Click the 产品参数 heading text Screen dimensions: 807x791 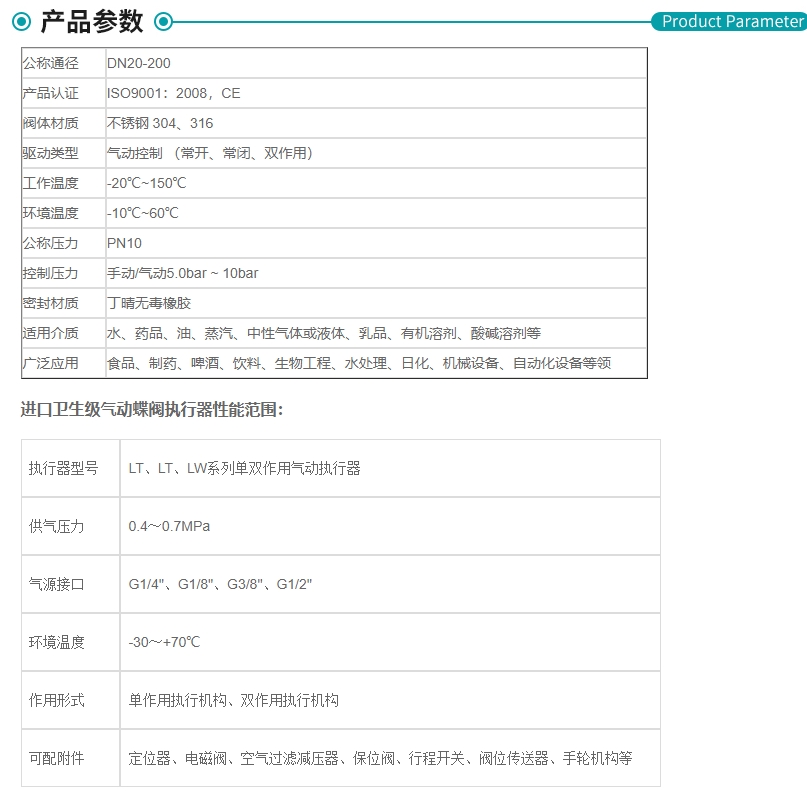pos(92,22)
